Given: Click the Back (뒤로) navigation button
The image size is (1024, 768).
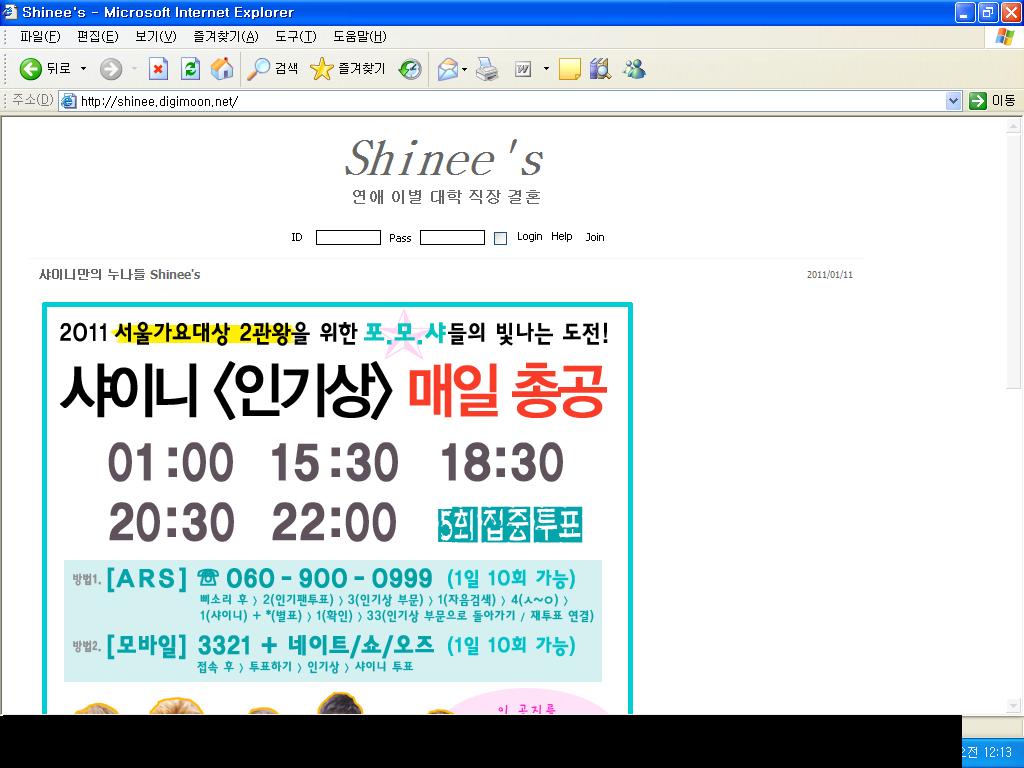Looking at the screenshot, I should pyautogui.click(x=45, y=69).
